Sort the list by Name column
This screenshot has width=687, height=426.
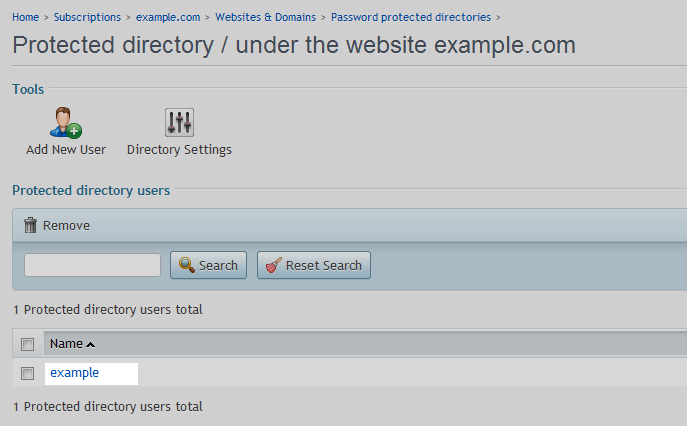[72, 344]
